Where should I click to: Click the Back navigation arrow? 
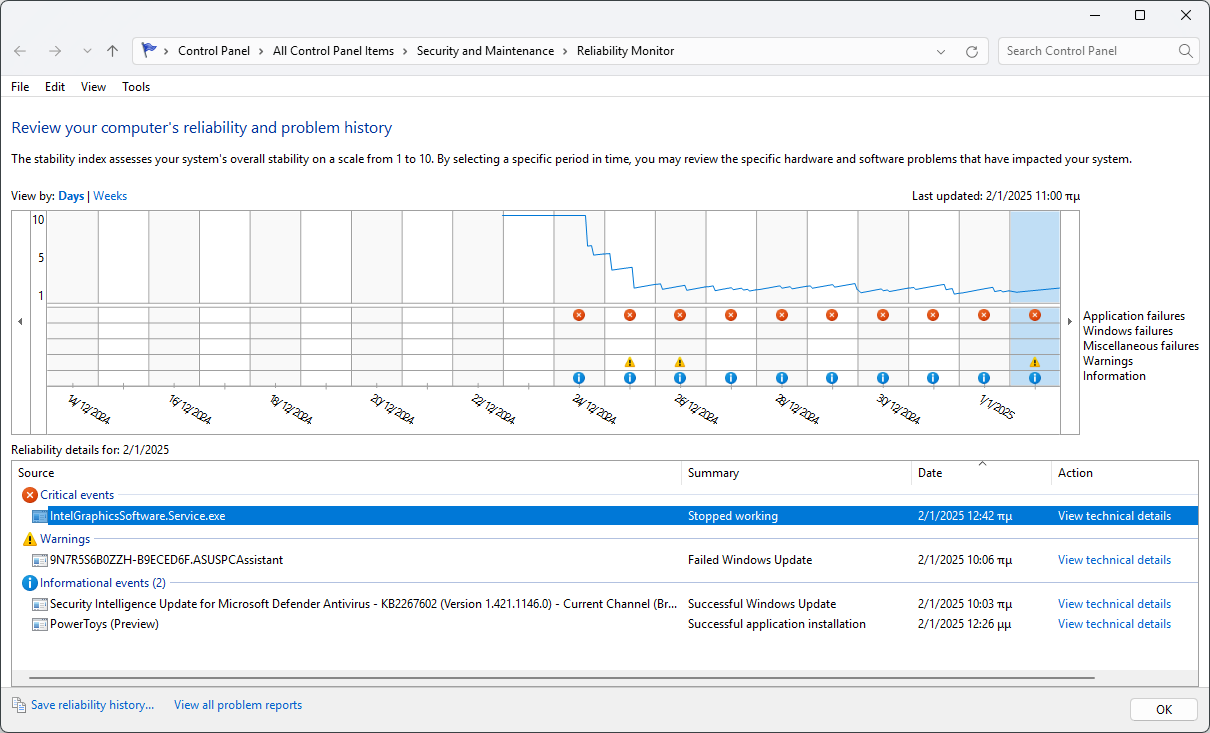tap(20, 51)
